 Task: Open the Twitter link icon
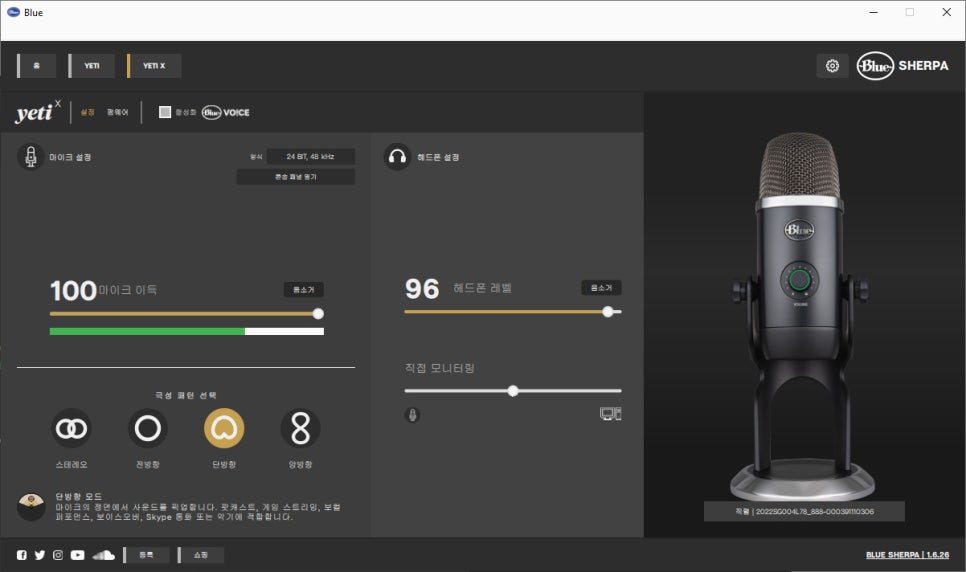click(39, 555)
